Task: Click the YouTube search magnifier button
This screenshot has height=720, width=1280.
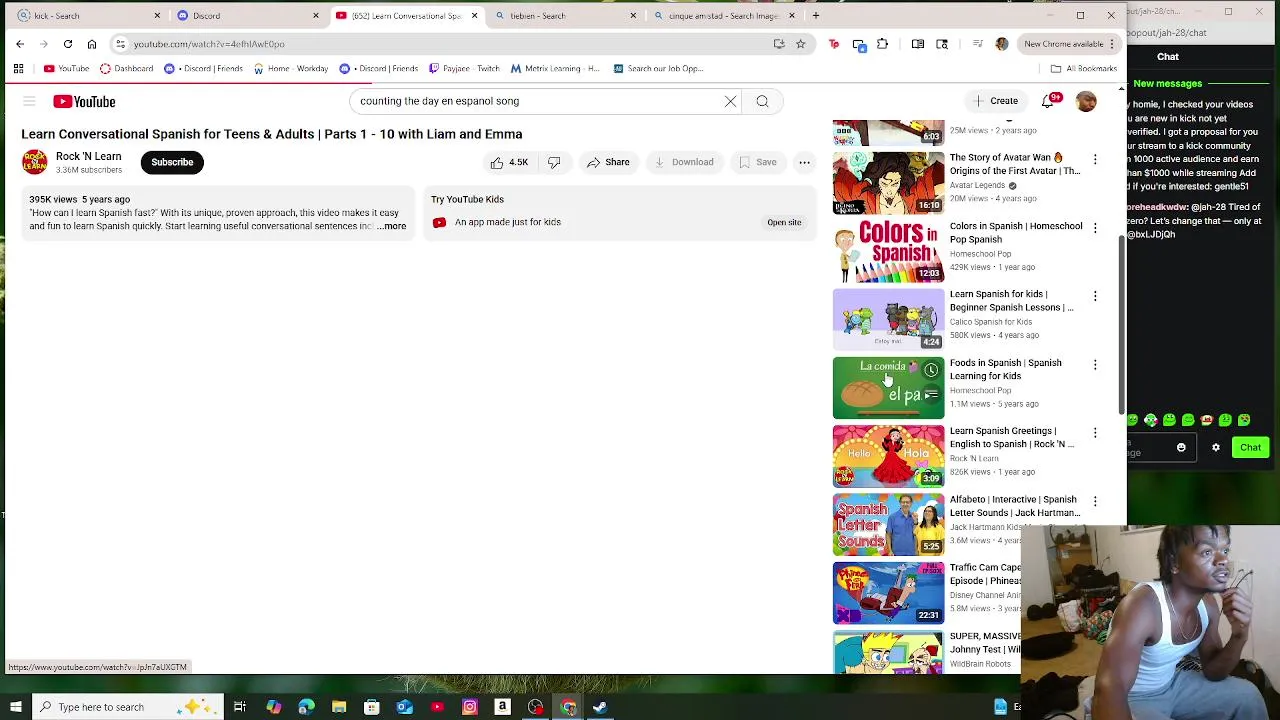Action: (762, 101)
